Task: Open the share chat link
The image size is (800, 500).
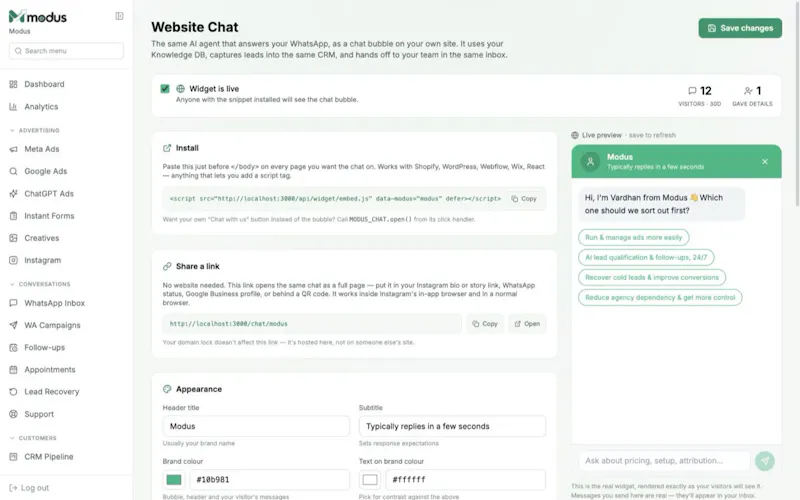Action: click(x=527, y=324)
